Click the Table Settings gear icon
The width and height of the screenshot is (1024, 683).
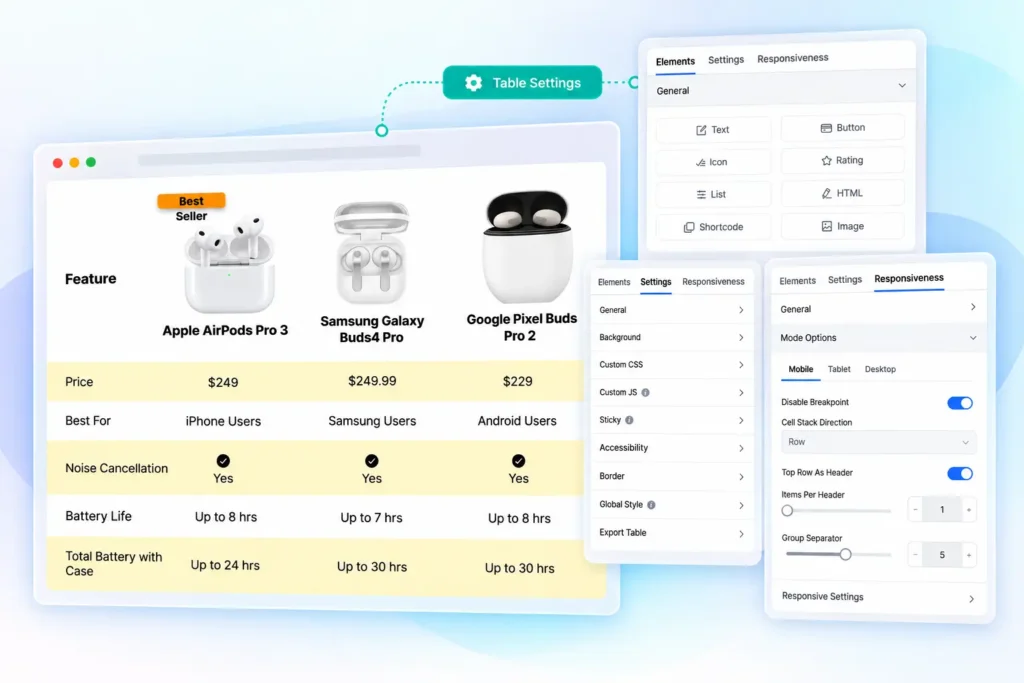click(x=473, y=83)
